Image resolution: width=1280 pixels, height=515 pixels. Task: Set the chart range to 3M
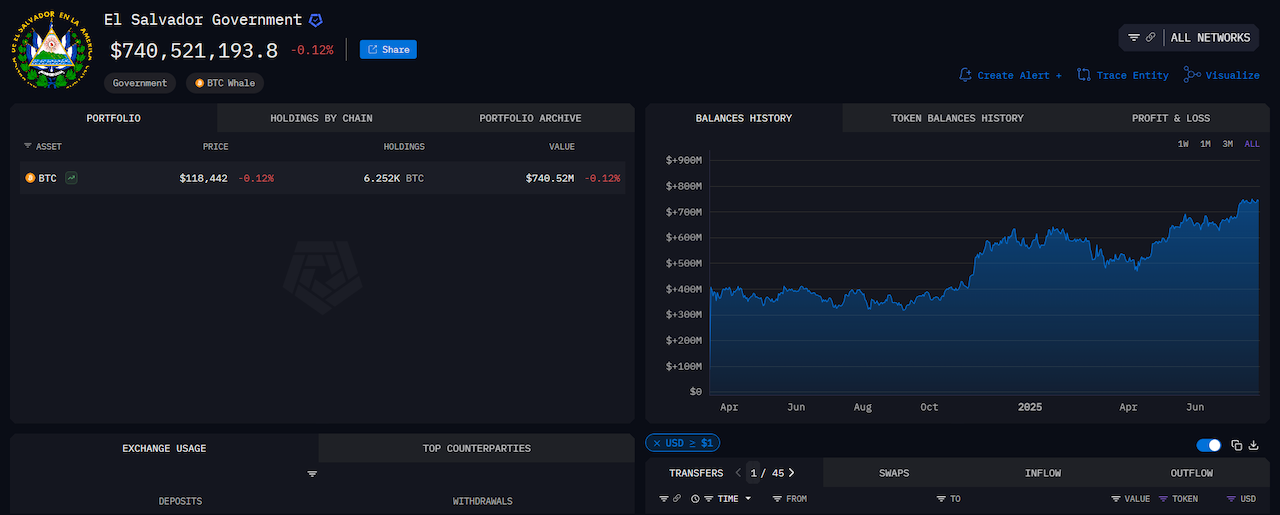tap(1227, 144)
